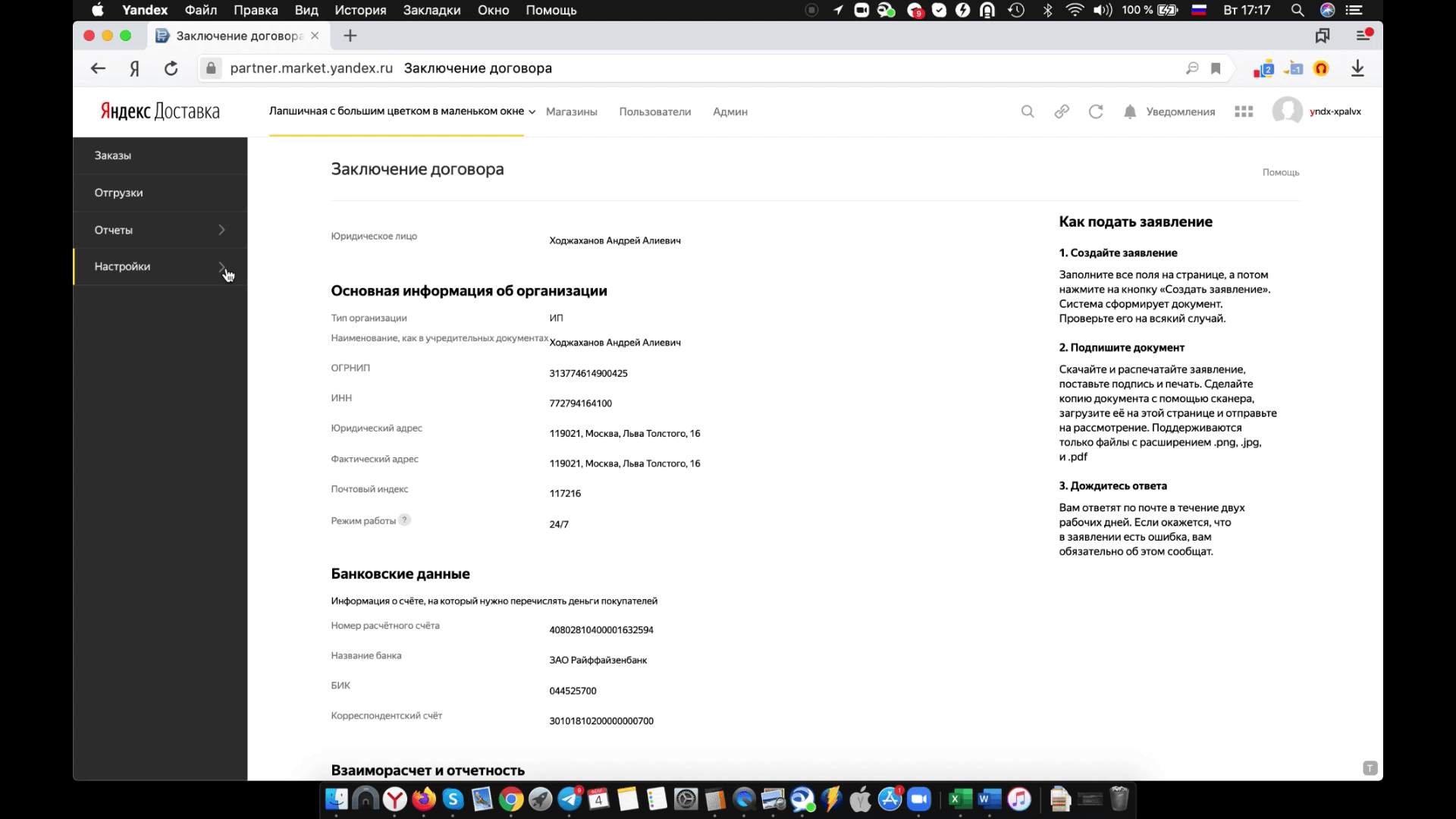
Task: Open the browser downloads arrow icon
Action: 1357,68
